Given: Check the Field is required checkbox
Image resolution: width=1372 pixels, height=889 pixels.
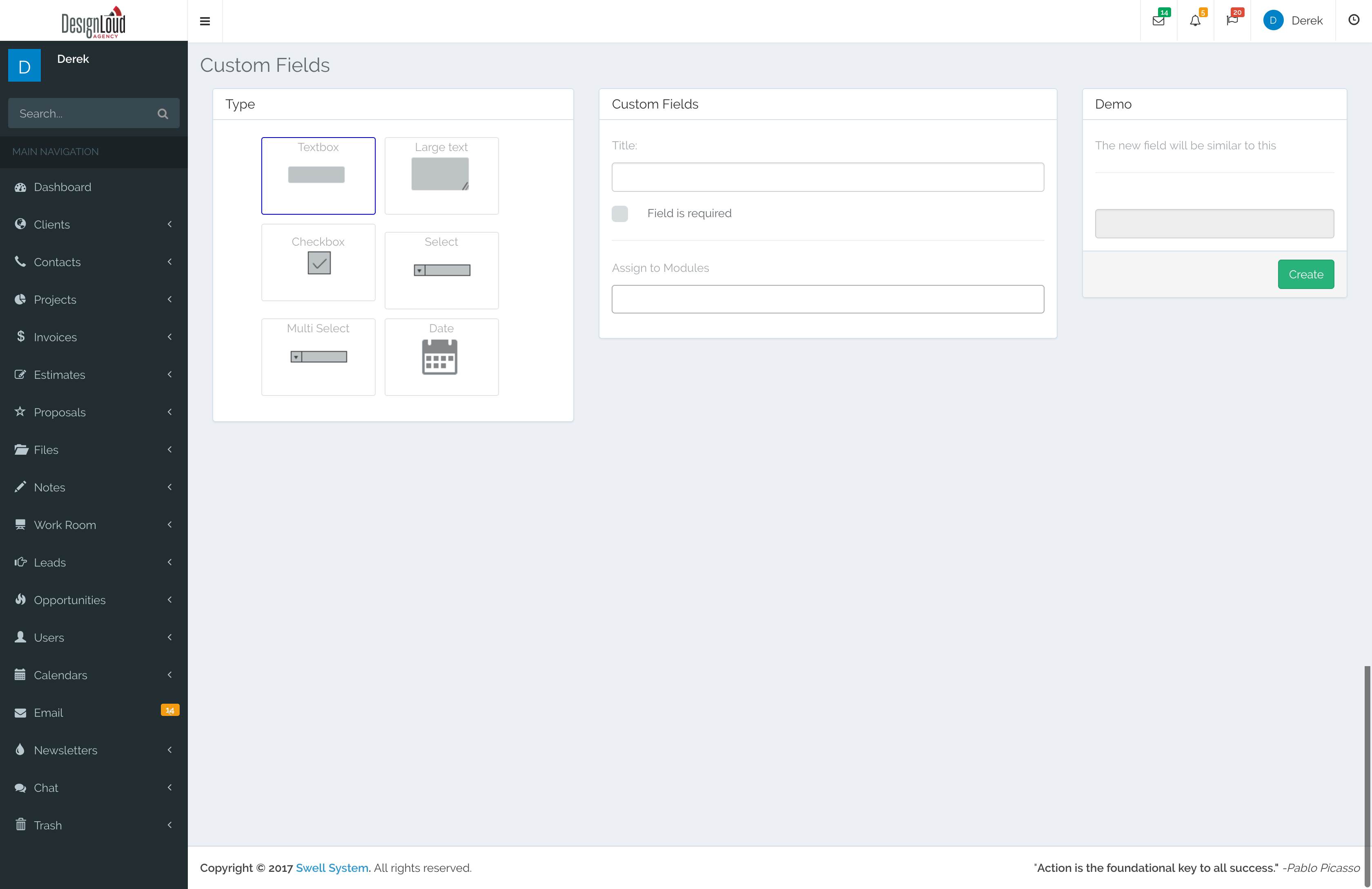Looking at the screenshot, I should click(x=620, y=214).
